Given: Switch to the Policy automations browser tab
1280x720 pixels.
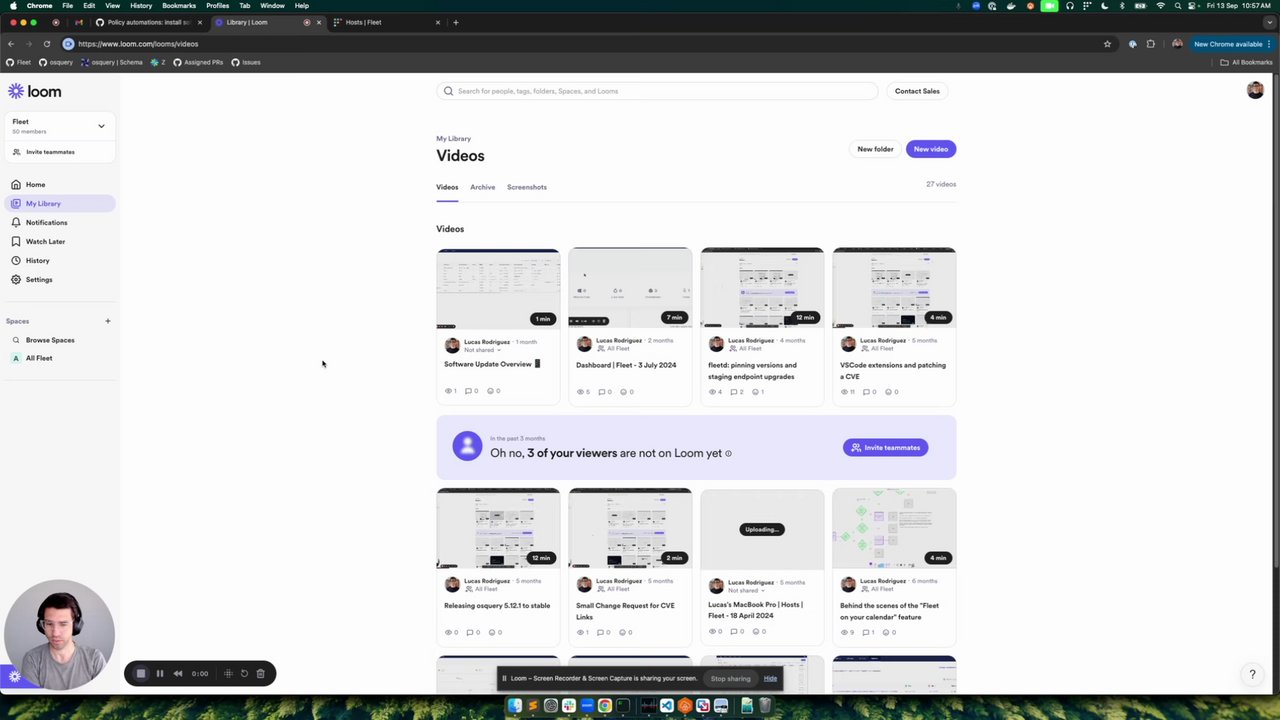Looking at the screenshot, I should (x=148, y=22).
